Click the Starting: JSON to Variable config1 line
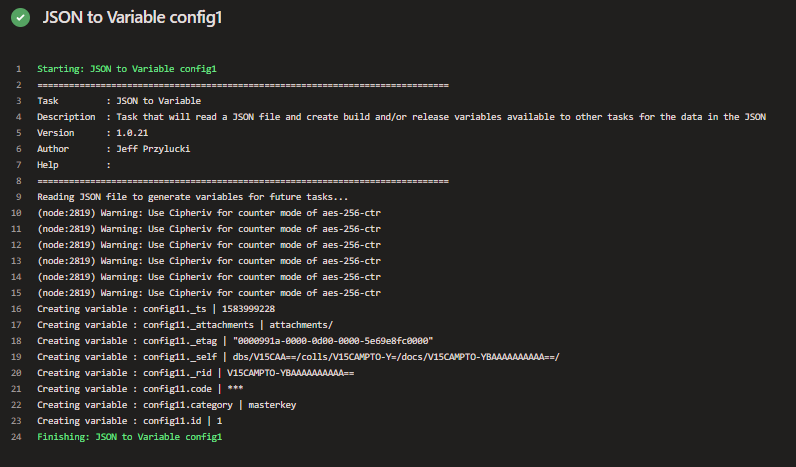Screen dimensions: 796x467 pos(127,69)
